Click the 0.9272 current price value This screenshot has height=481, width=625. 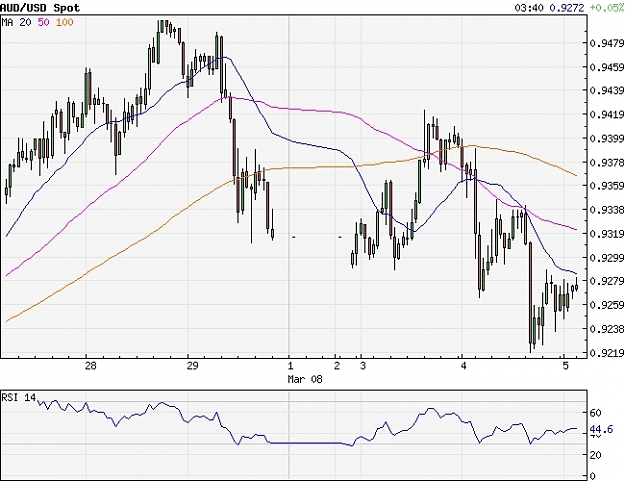click(567, 7)
